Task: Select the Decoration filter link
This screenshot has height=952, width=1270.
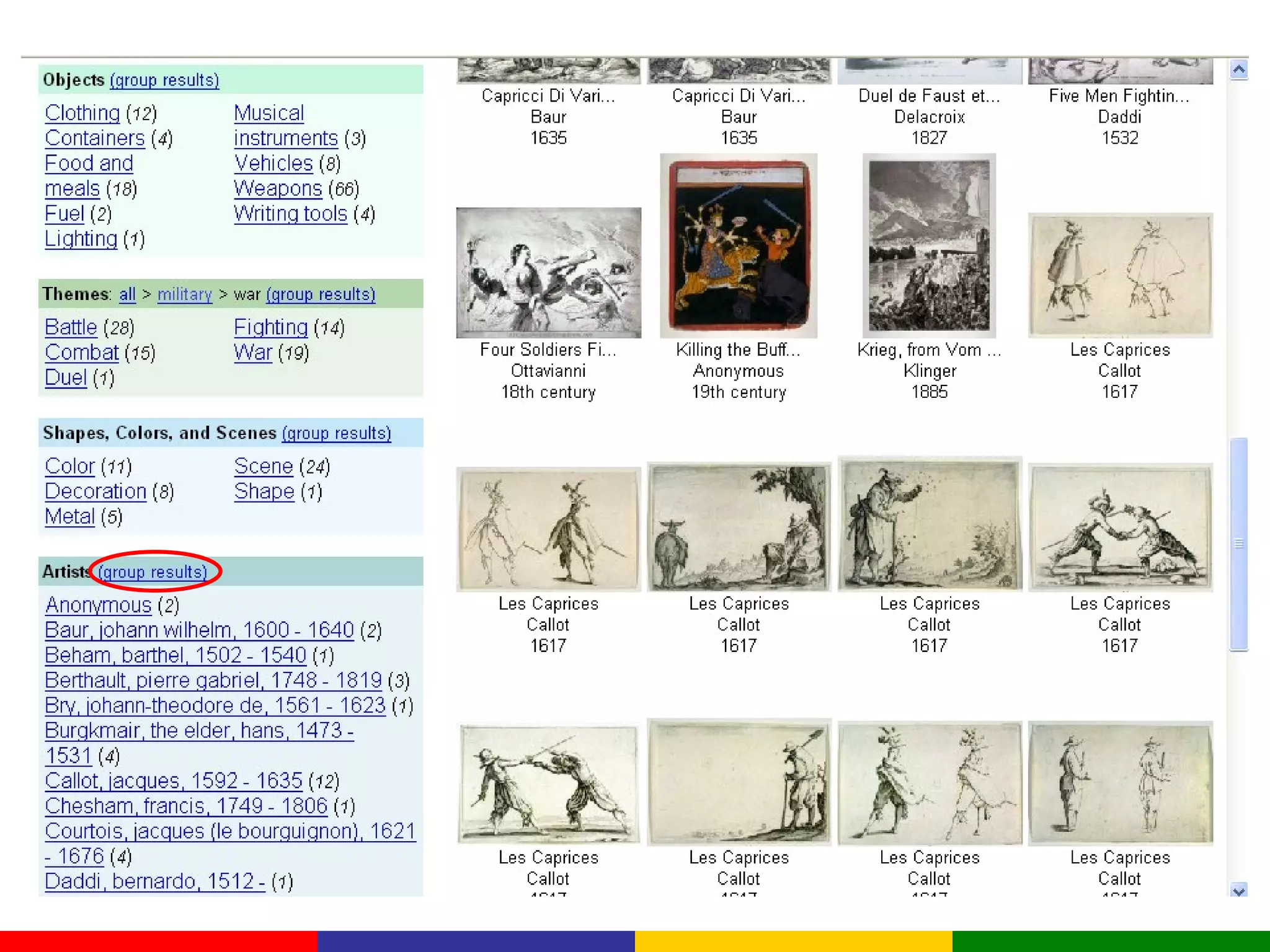Action: (x=95, y=491)
